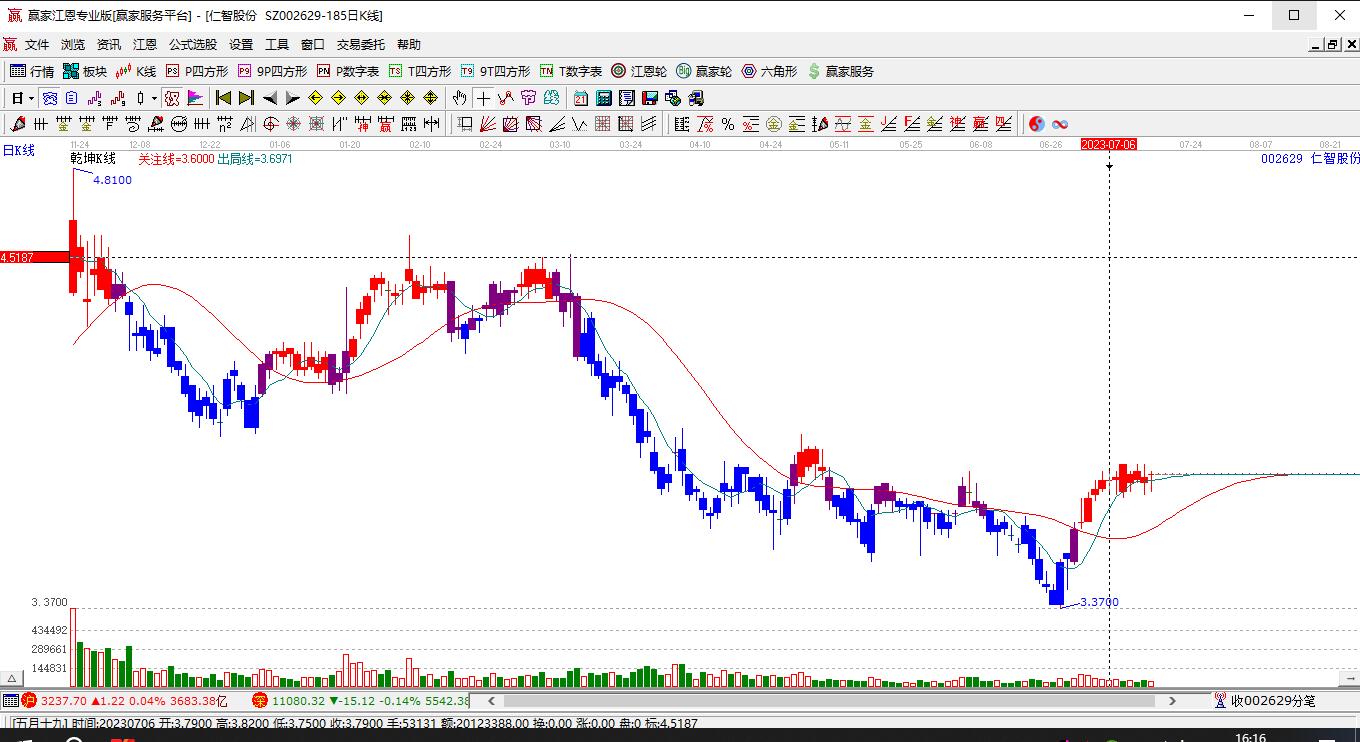The image size is (1360, 742).
Task: Select the hand pan tool
Action: pyautogui.click(x=459, y=98)
